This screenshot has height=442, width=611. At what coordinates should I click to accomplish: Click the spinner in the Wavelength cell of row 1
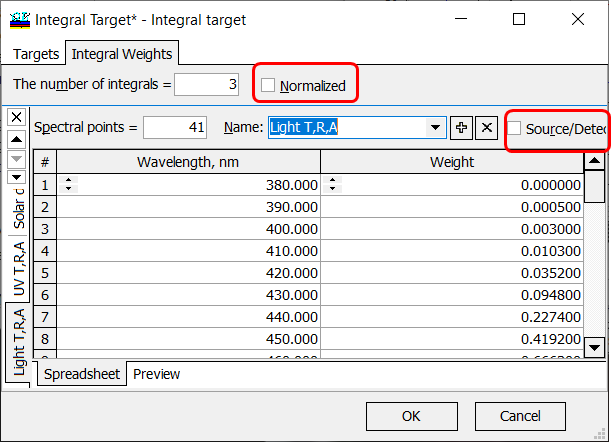(x=68, y=185)
